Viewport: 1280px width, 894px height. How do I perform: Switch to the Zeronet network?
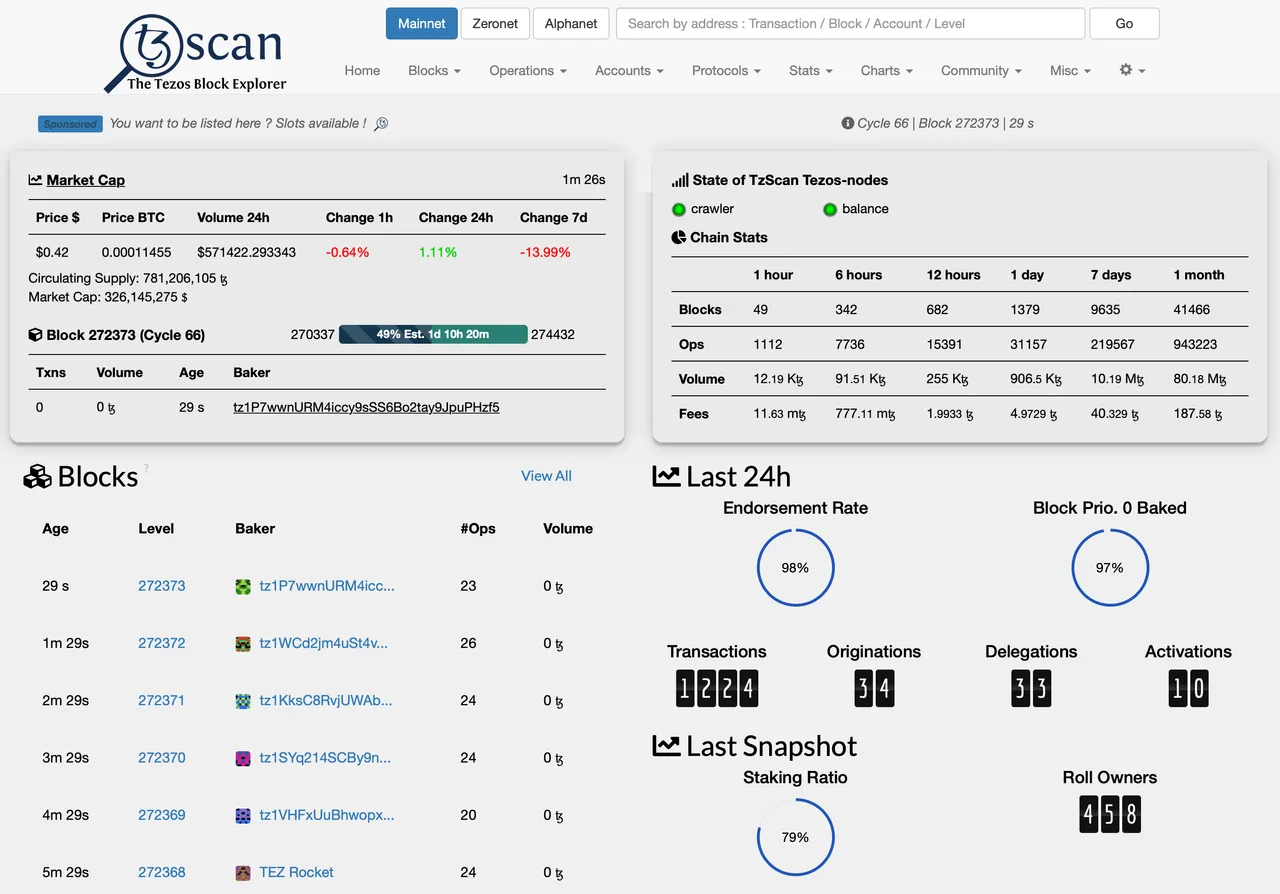(494, 23)
